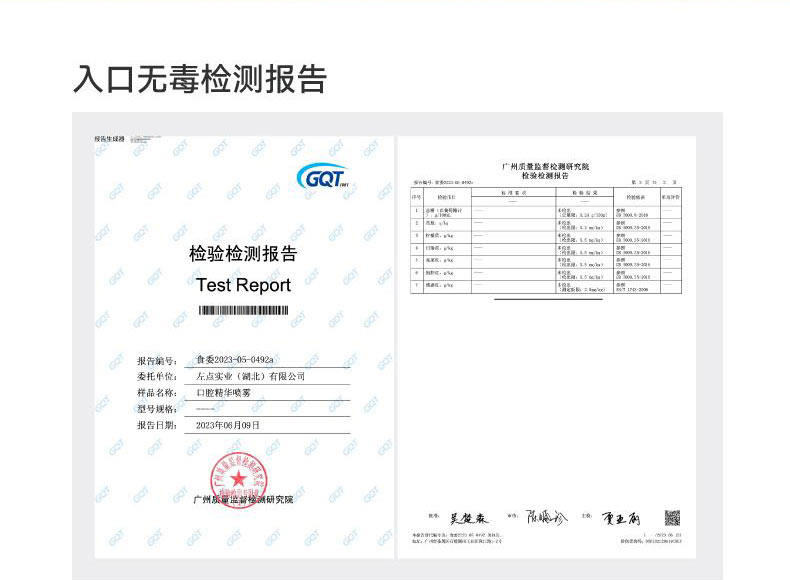Click the second page header 广州质量监督检测研究院
This screenshot has height=580, width=790.
coord(545,166)
